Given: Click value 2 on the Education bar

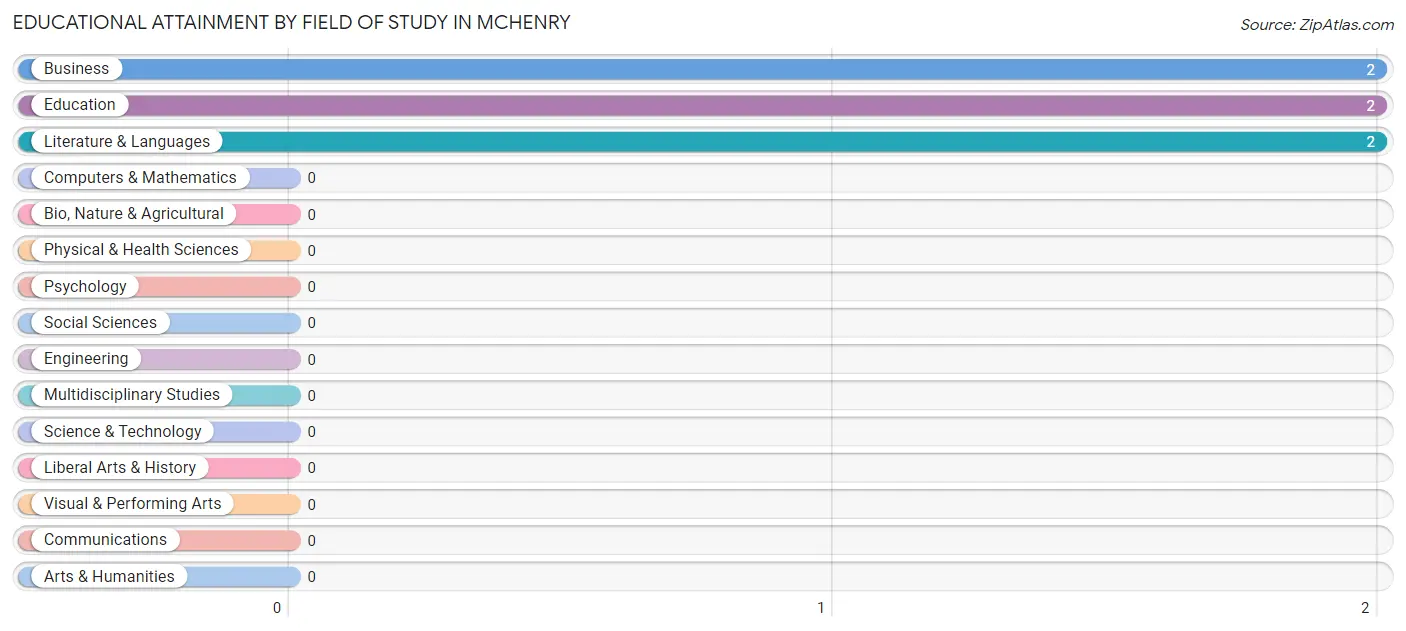Looking at the screenshot, I should (1371, 106).
